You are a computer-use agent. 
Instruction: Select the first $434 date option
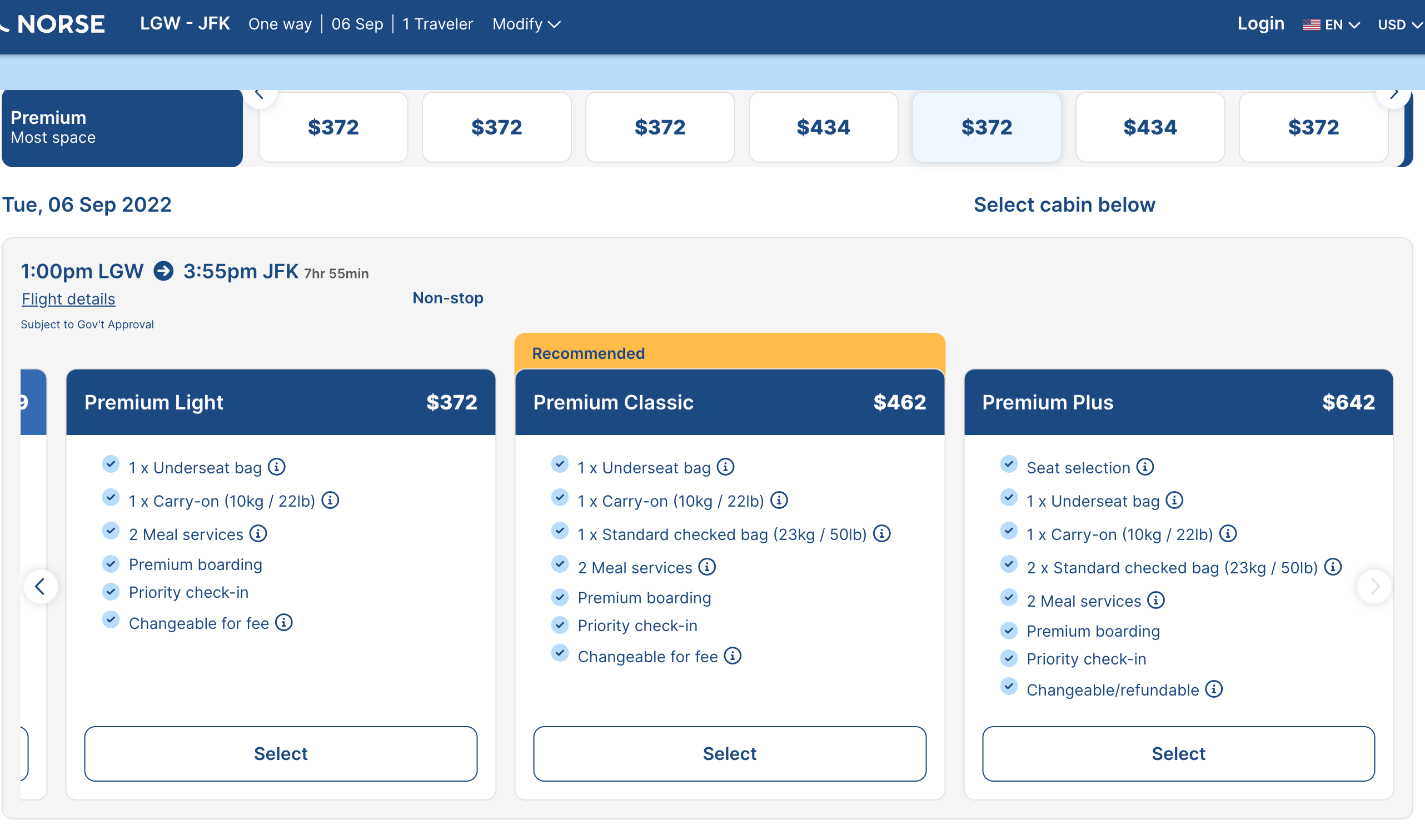click(823, 127)
